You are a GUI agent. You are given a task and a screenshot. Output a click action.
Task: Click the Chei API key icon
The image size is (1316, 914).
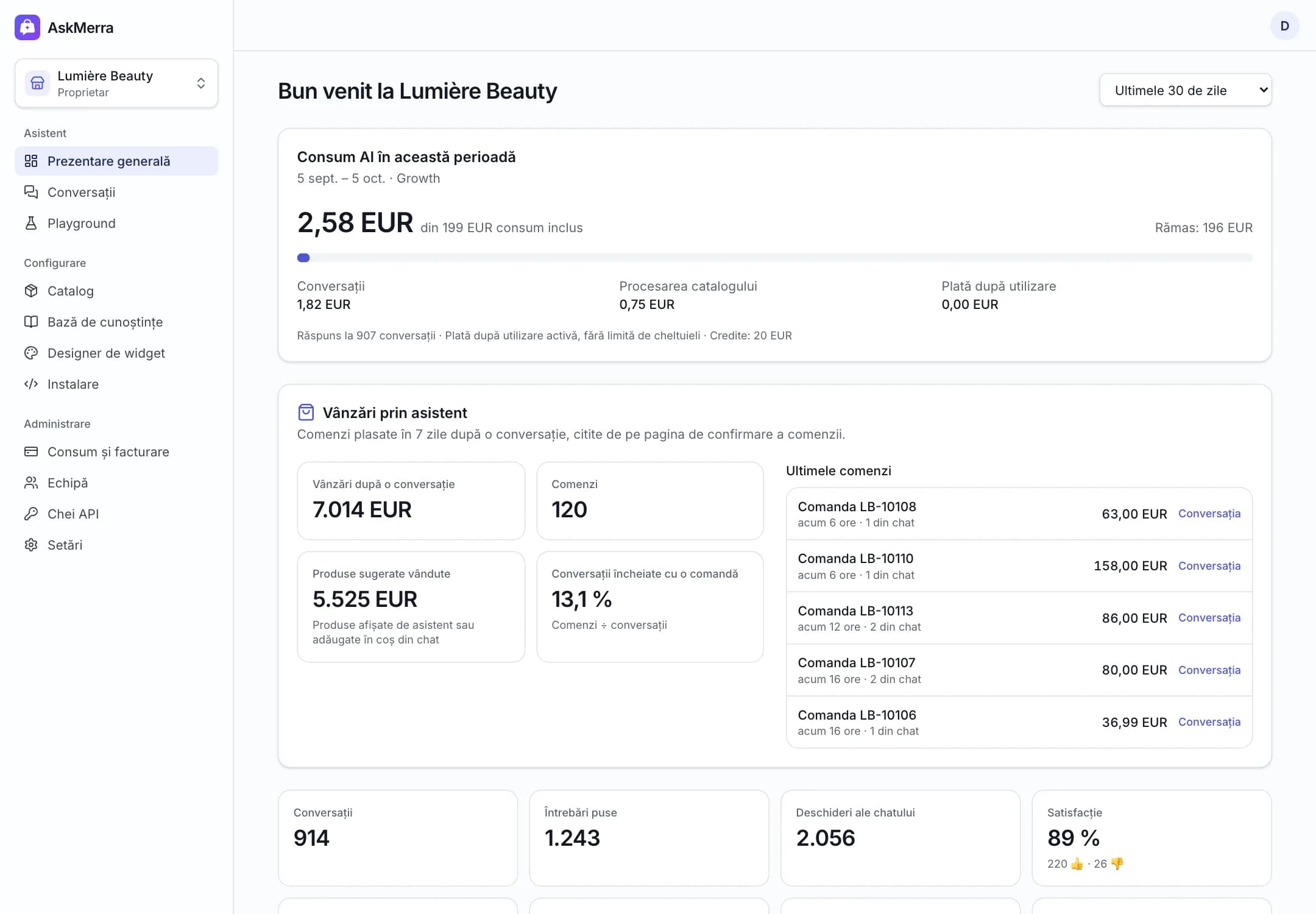tap(31, 514)
